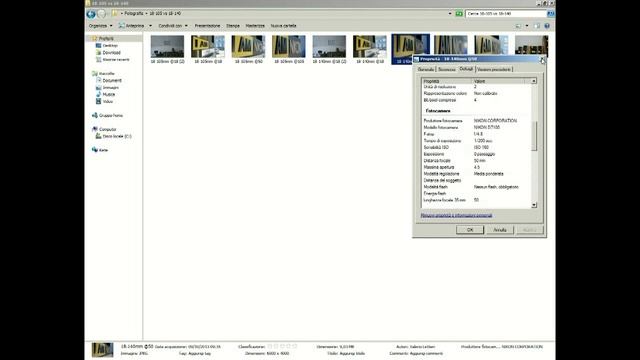Select thumbnail 18-105mm @18

coord(208,49)
